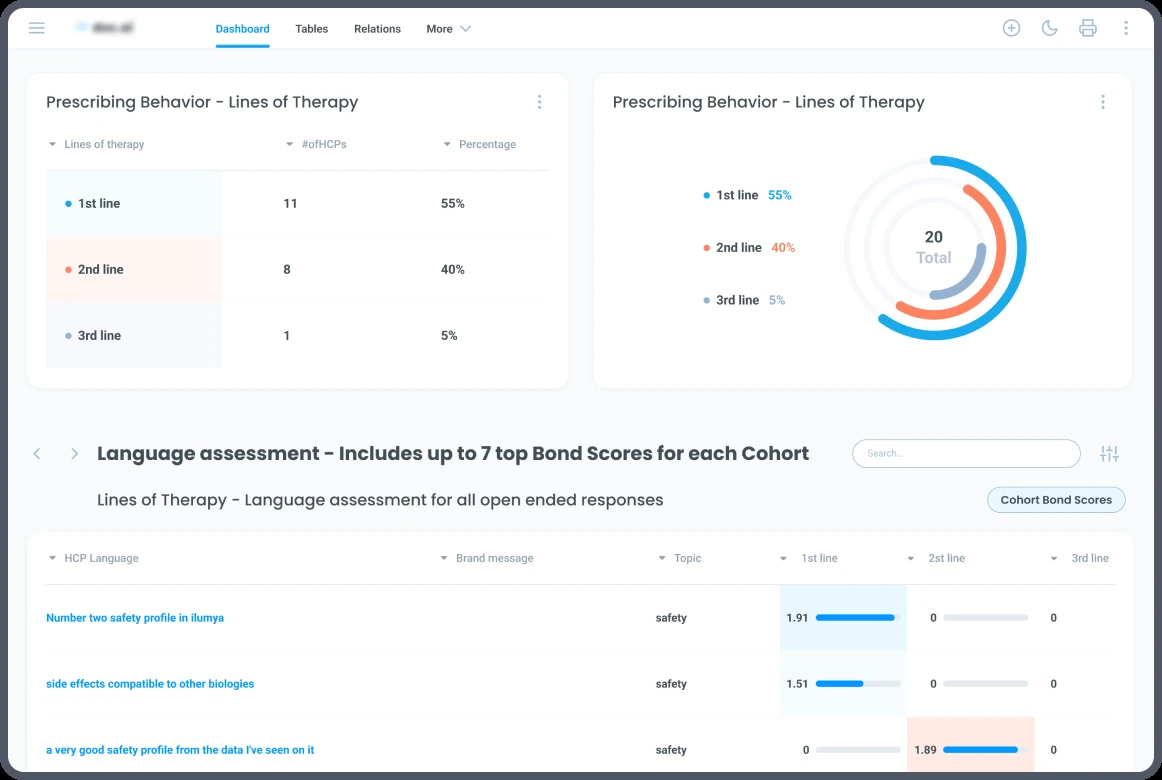Viewport: 1162px width, 780px height.
Task: Click 3rd line 5% chart legend
Action: tap(744, 300)
